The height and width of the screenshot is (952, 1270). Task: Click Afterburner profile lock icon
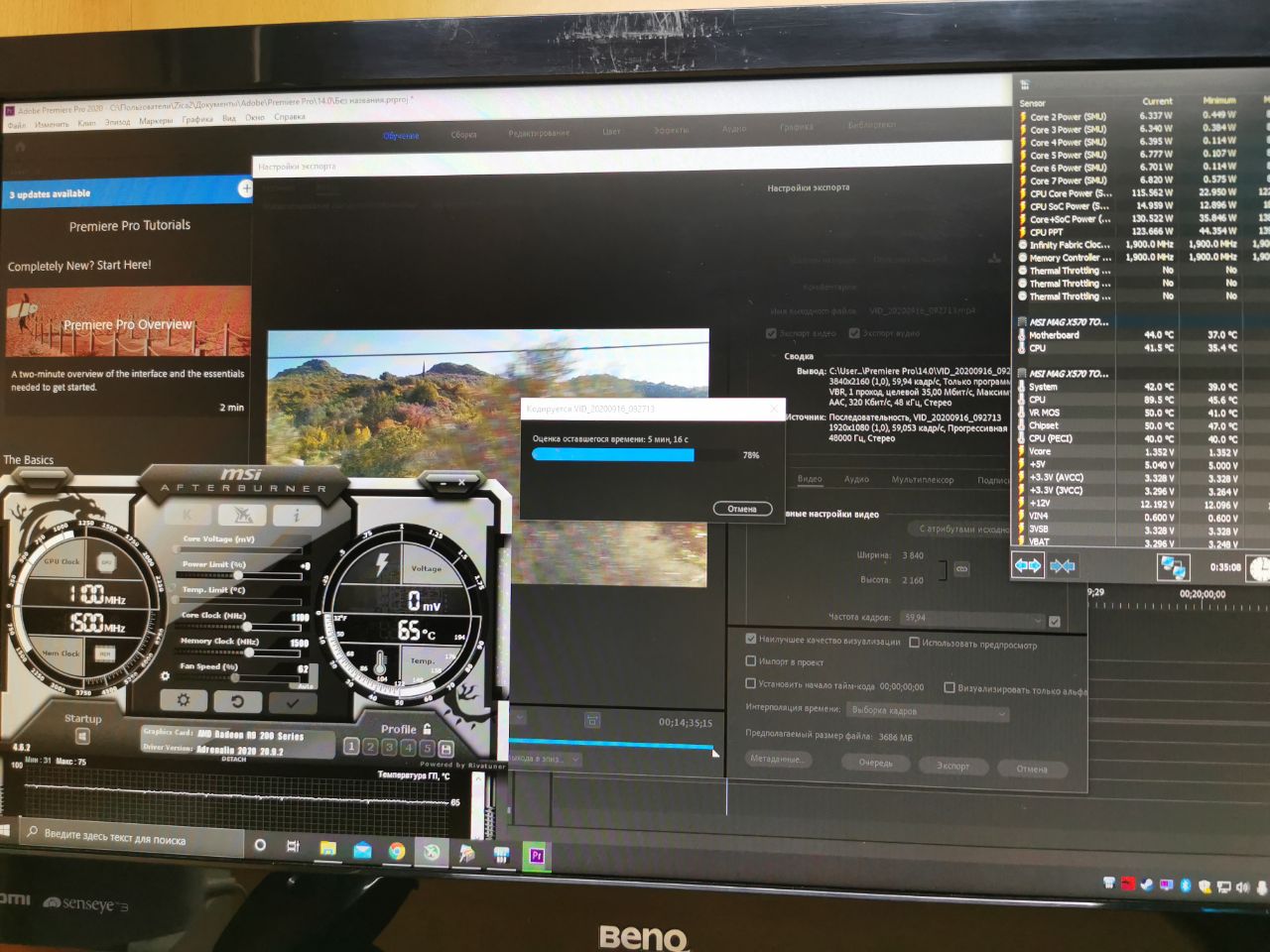click(427, 728)
